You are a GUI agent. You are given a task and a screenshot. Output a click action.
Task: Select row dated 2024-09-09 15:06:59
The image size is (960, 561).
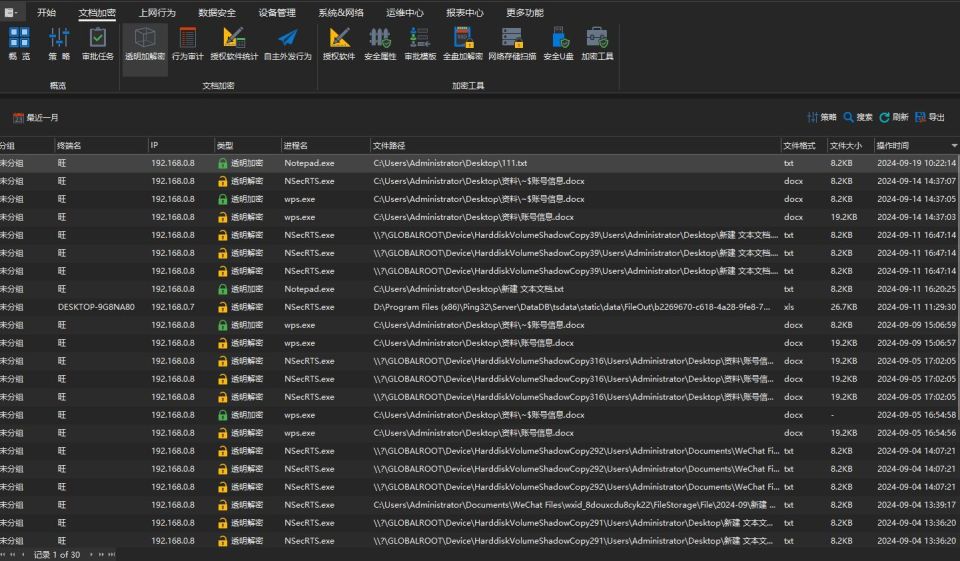pyautogui.click(x=480, y=325)
